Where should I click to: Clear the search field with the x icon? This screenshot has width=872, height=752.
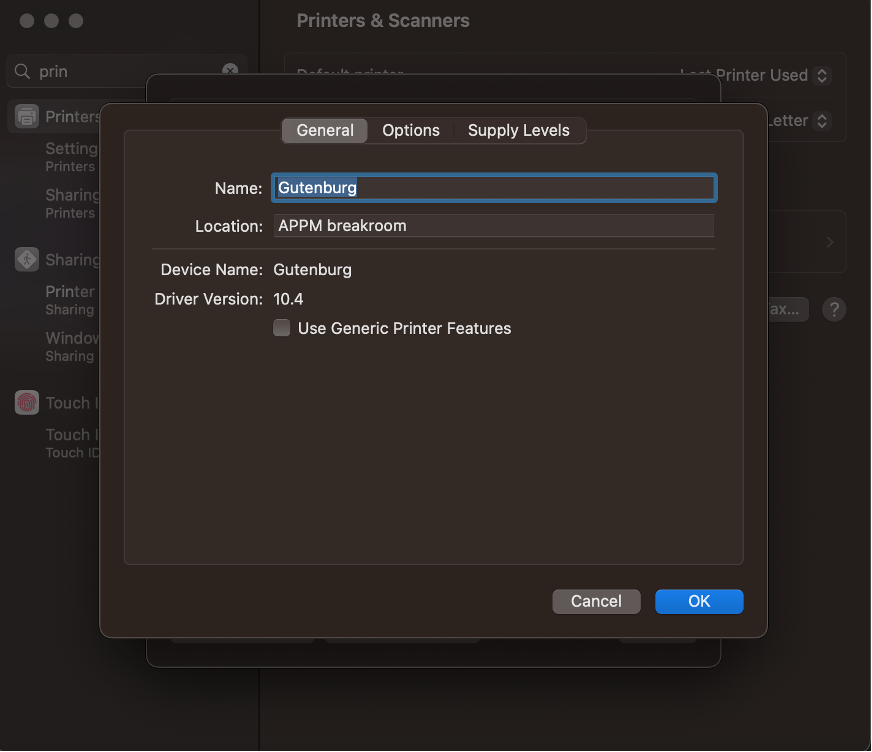[229, 71]
